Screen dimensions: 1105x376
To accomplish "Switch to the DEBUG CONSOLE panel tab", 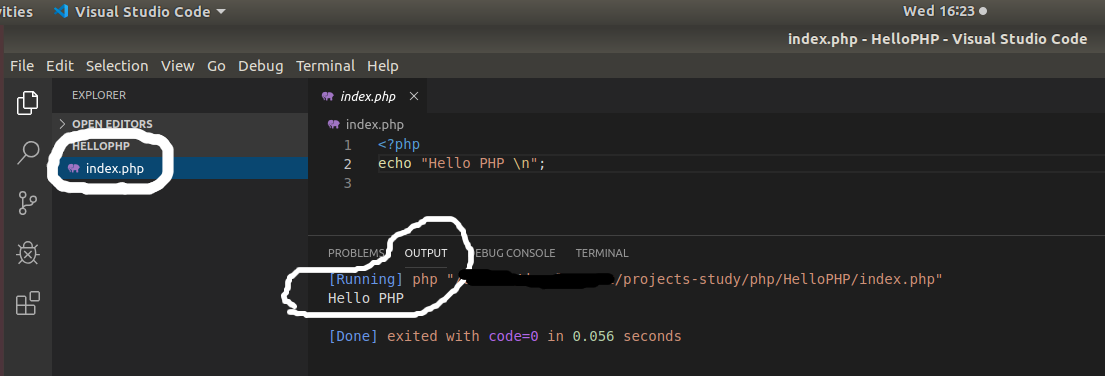I will tap(512, 253).
